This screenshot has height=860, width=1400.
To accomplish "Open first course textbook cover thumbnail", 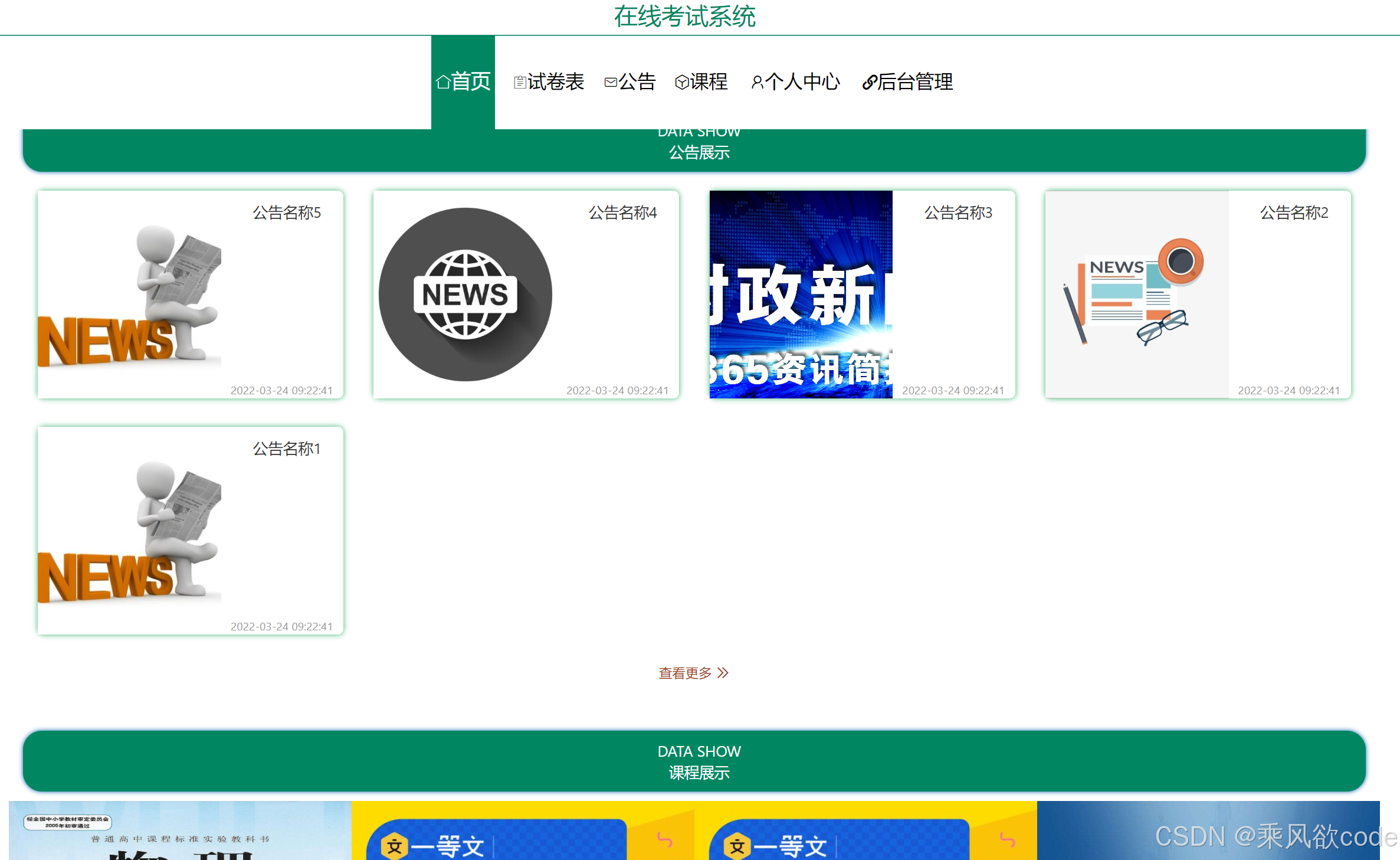I will pos(180,830).
